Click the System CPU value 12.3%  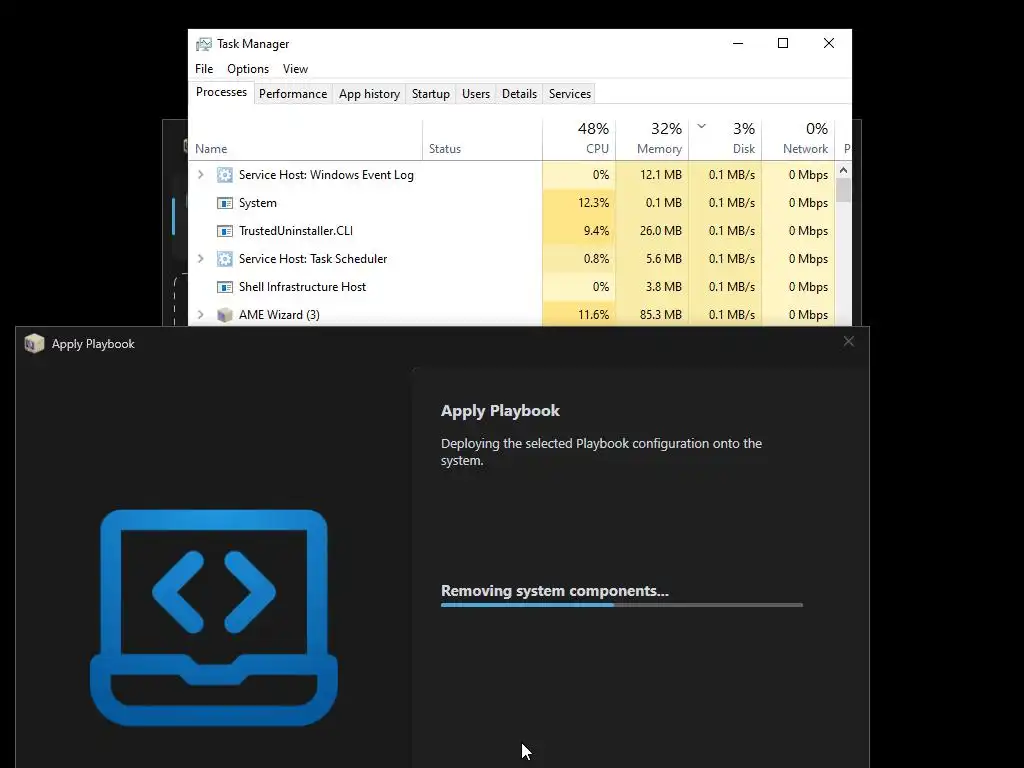[x=593, y=203]
